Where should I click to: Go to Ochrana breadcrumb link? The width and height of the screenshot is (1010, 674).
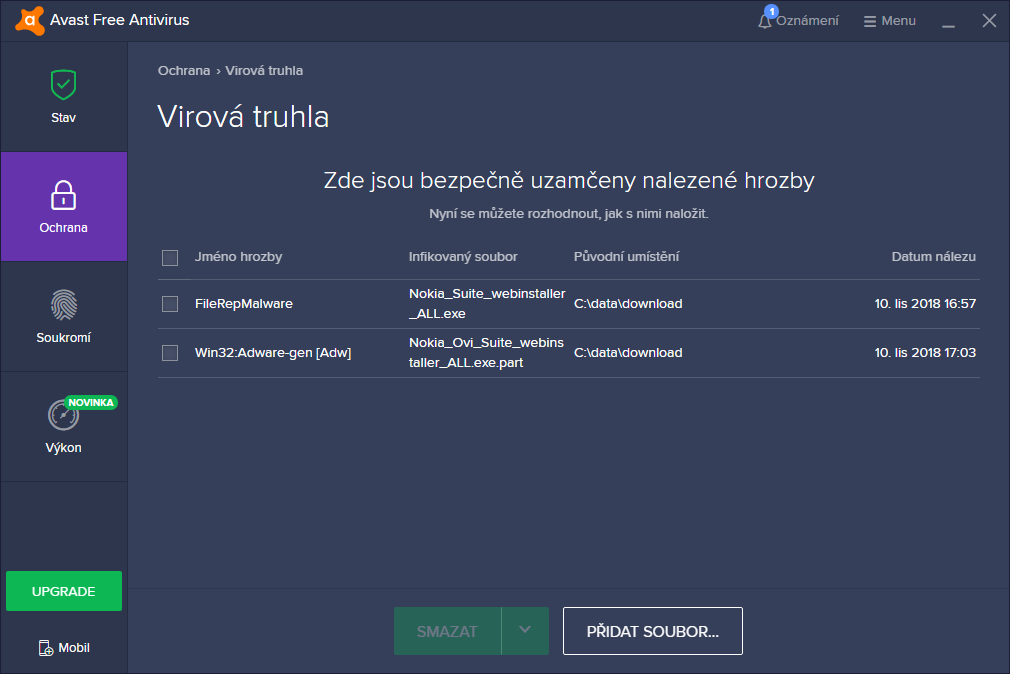pyautogui.click(x=184, y=70)
